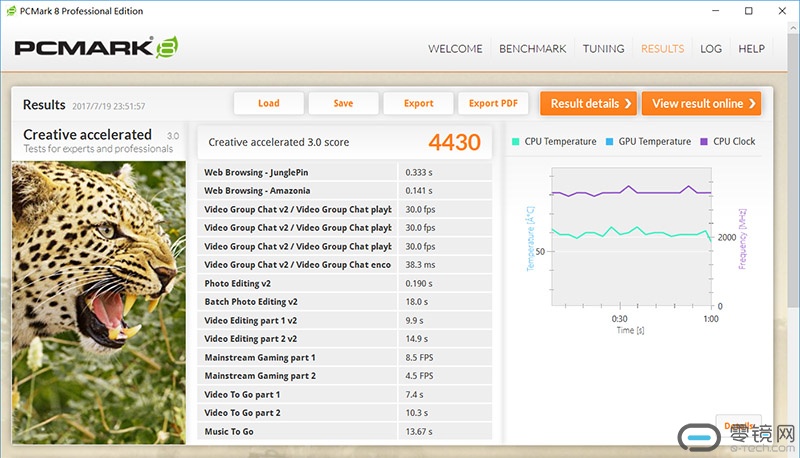This screenshot has height=458, width=800.
Task: Open the HELP tab
Action: [752, 48]
